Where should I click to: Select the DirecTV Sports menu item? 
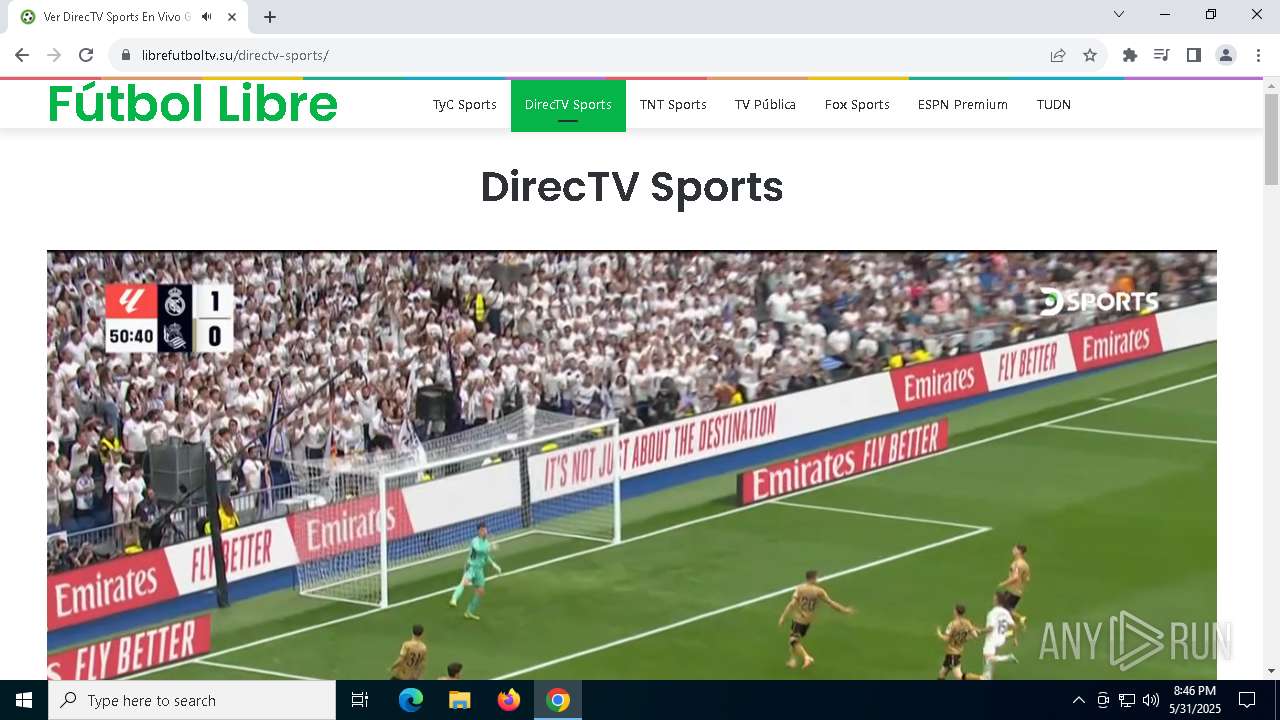(x=568, y=105)
